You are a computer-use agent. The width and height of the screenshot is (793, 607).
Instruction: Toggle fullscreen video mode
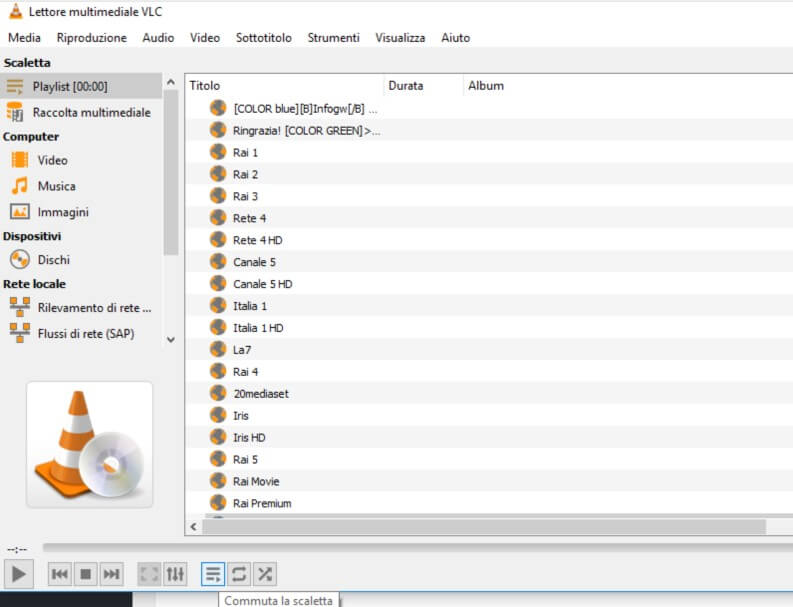[149, 574]
